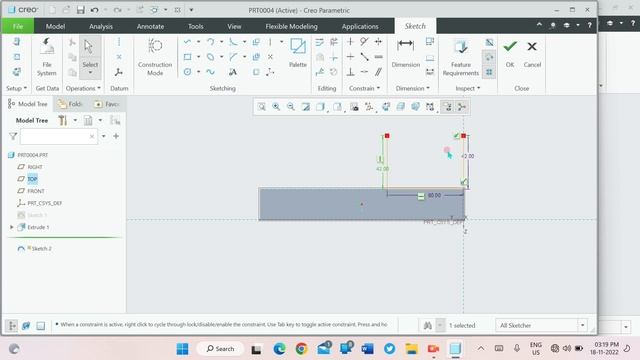Apply the Equal constraint icon
The width and height of the screenshot is (640, 360).
378,57
